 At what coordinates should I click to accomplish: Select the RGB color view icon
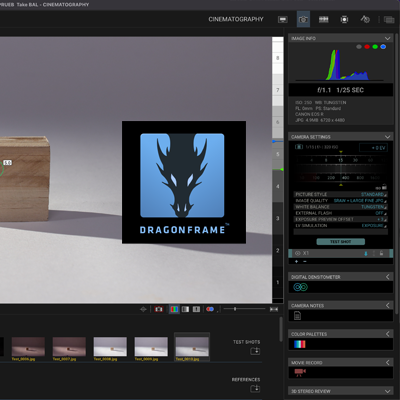(174, 309)
